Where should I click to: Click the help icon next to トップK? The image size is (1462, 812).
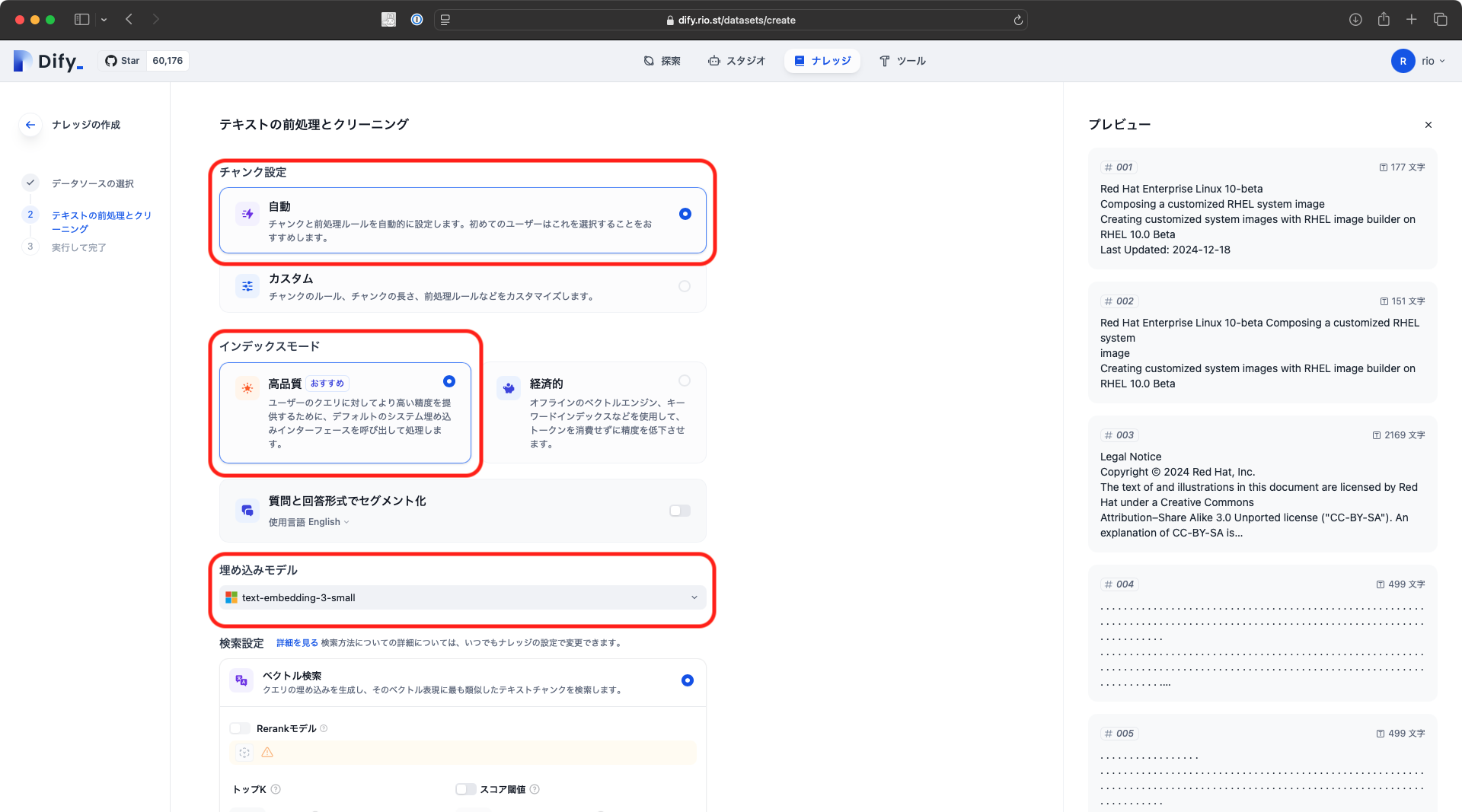(x=276, y=789)
